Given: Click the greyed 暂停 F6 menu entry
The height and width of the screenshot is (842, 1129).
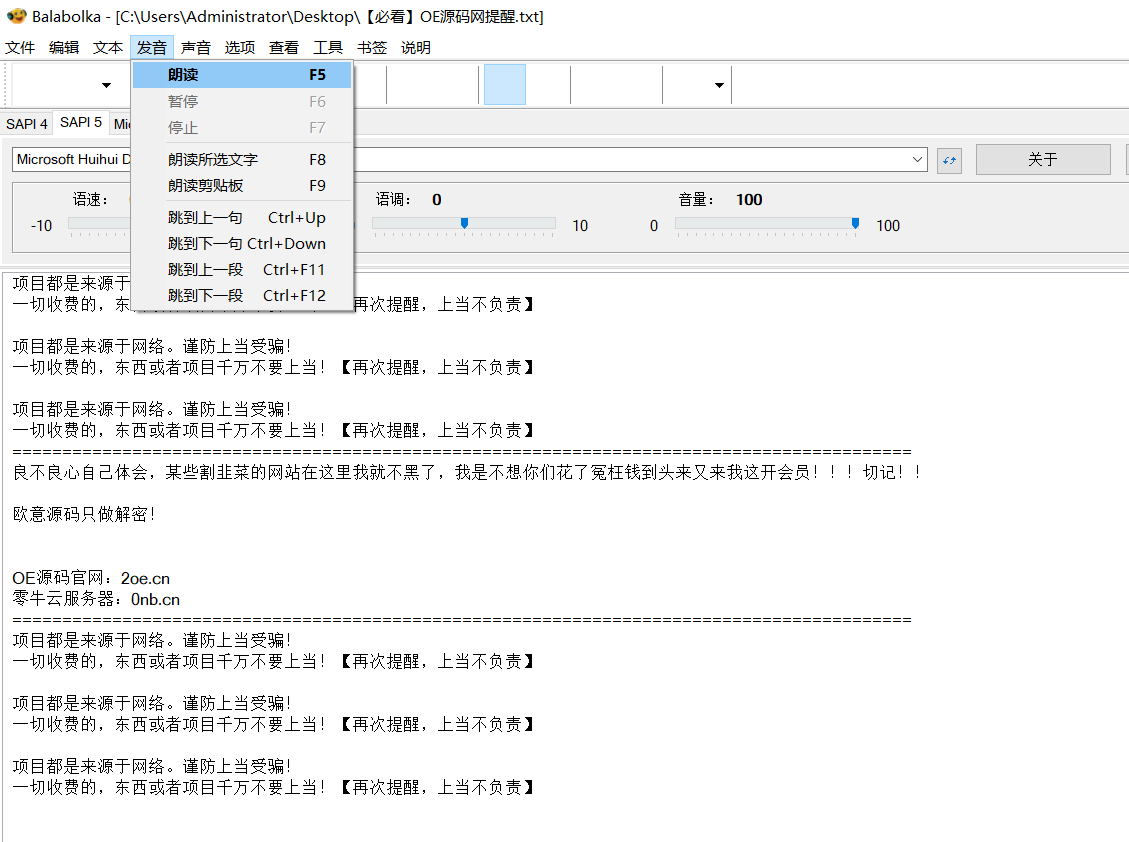Looking at the screenshot, I should coord(242,102).
